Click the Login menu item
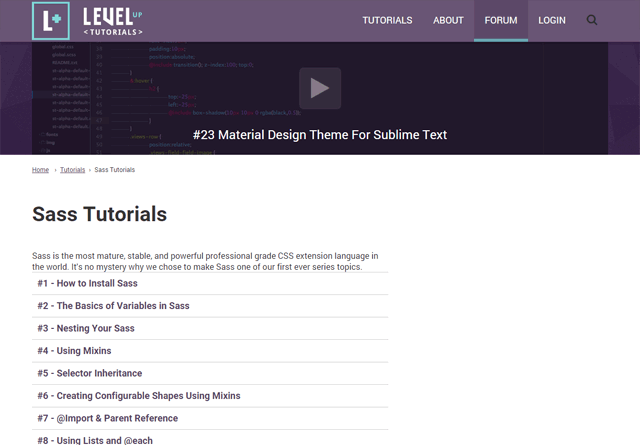This screenshot has height=445, width=640. click(x=552, y=20)
